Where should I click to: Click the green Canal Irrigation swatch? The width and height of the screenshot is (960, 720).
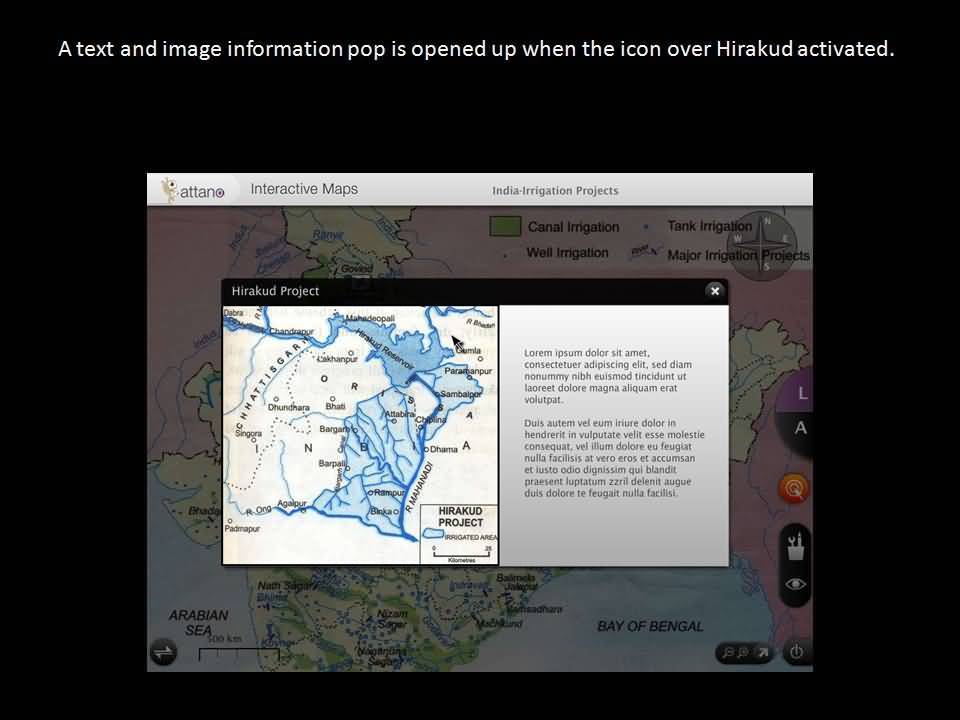(x=505, y=226)
